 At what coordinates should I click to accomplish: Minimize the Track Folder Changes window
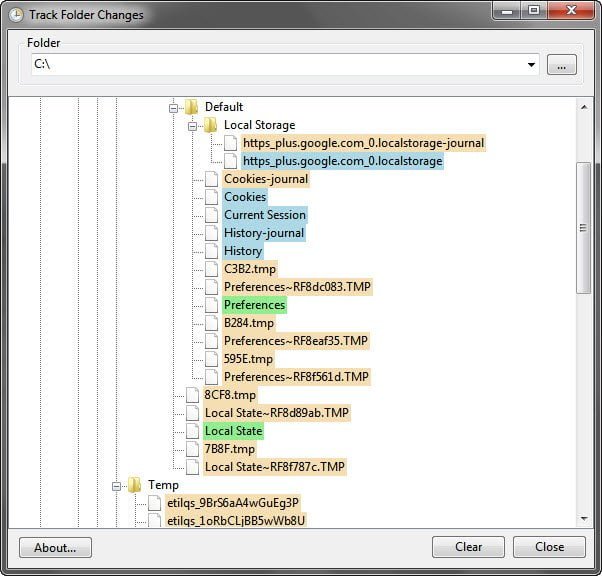(x=506, y=10)
